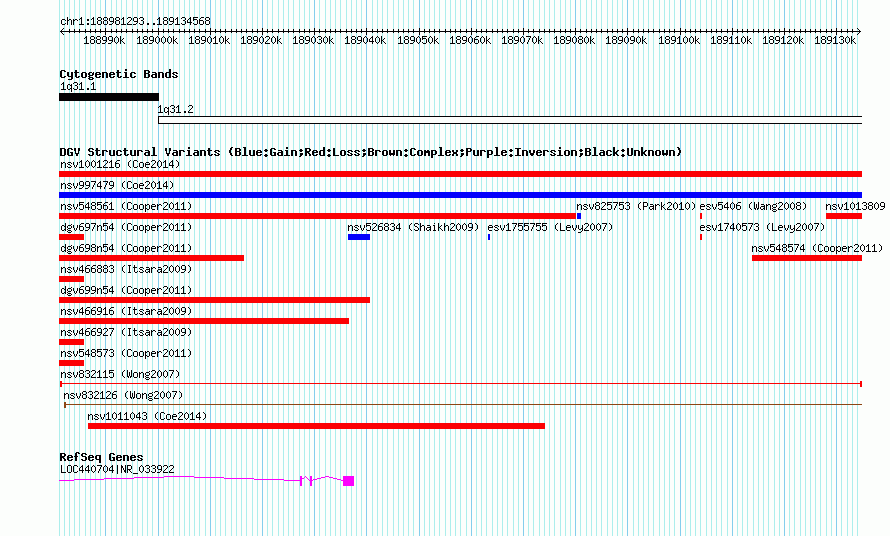Open the nsv825753 (Park2010) variant label
This screenshot has height=536, width=890.
636,206
